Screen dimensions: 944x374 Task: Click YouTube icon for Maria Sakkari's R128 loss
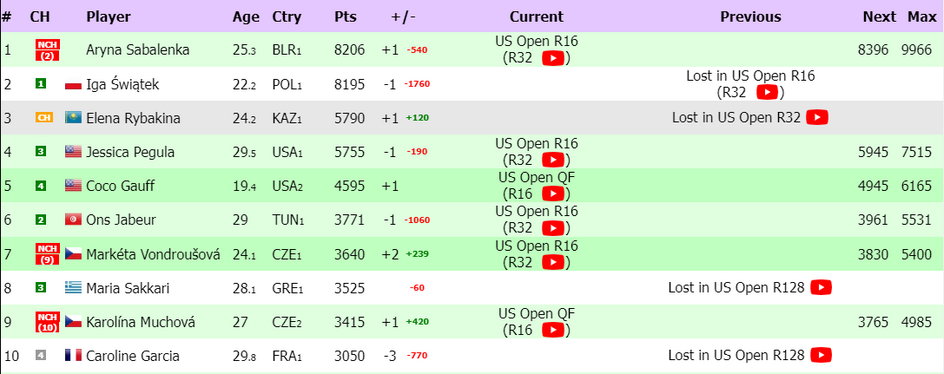point(821,288)
